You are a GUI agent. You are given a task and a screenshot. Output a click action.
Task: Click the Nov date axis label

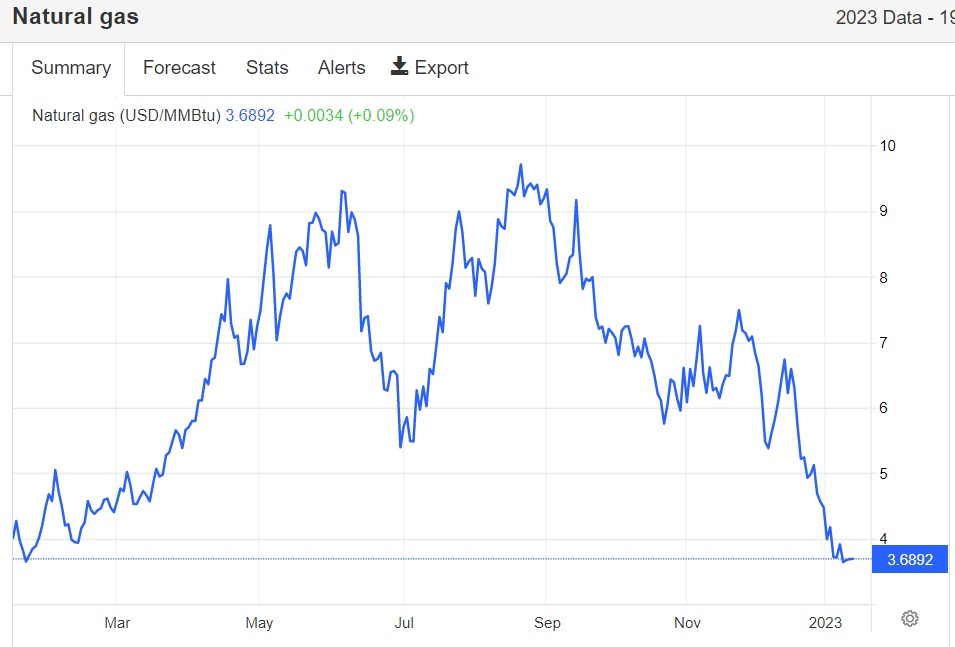point(687,623)
